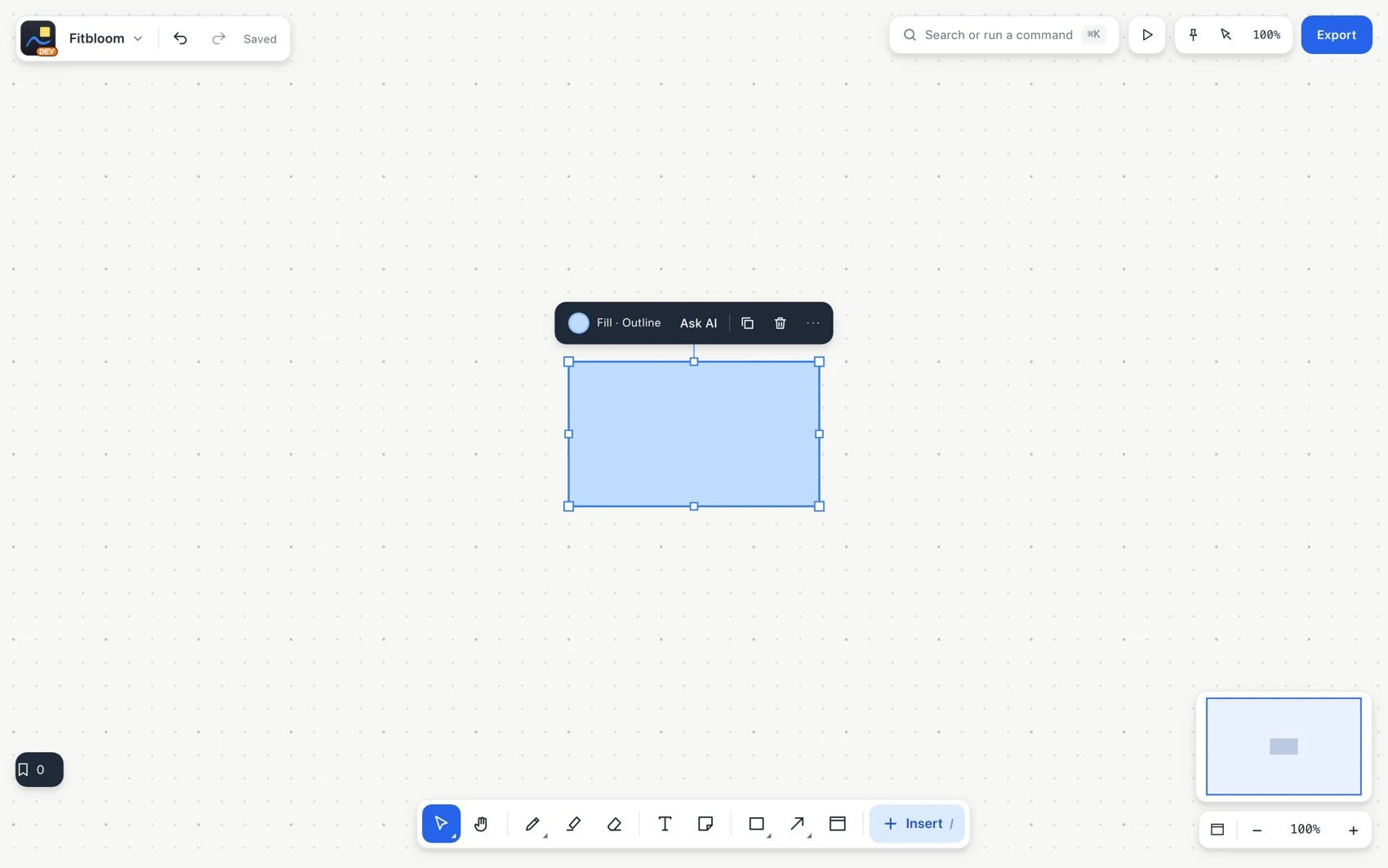
Task: Click the bottom 100% zoom level
Action: (1305, 830)
